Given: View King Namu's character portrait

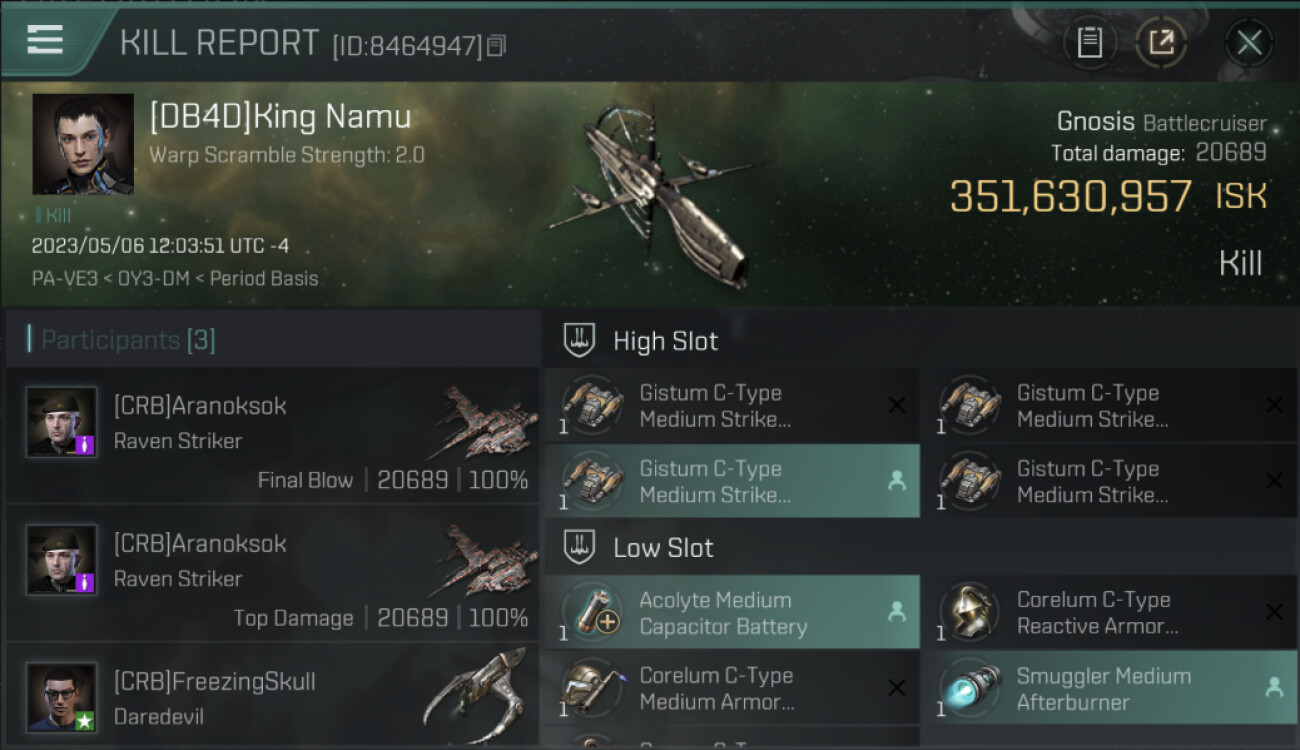Looking at the screenshot, I should tap(83, 144).
